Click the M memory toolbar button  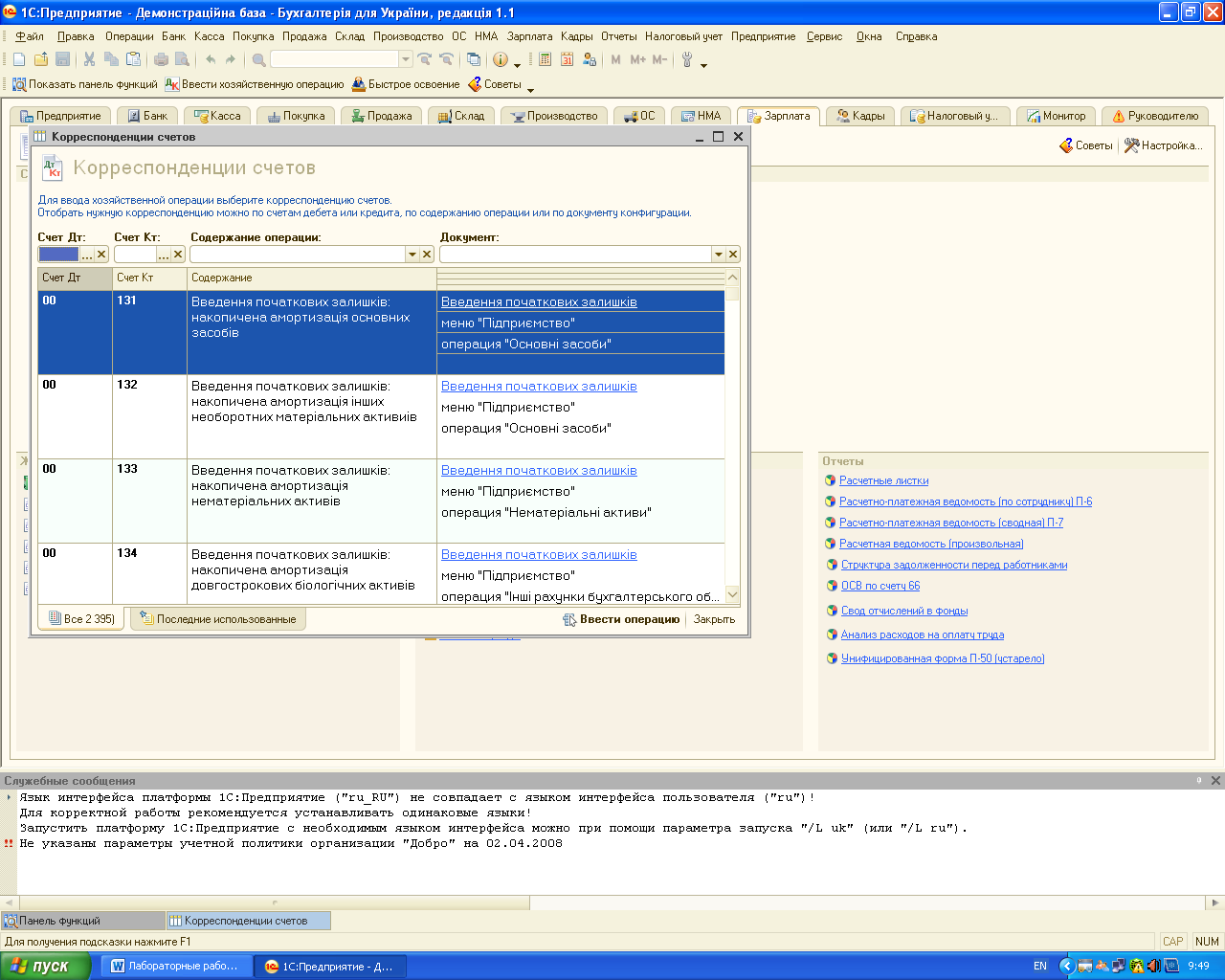point(615,59)
